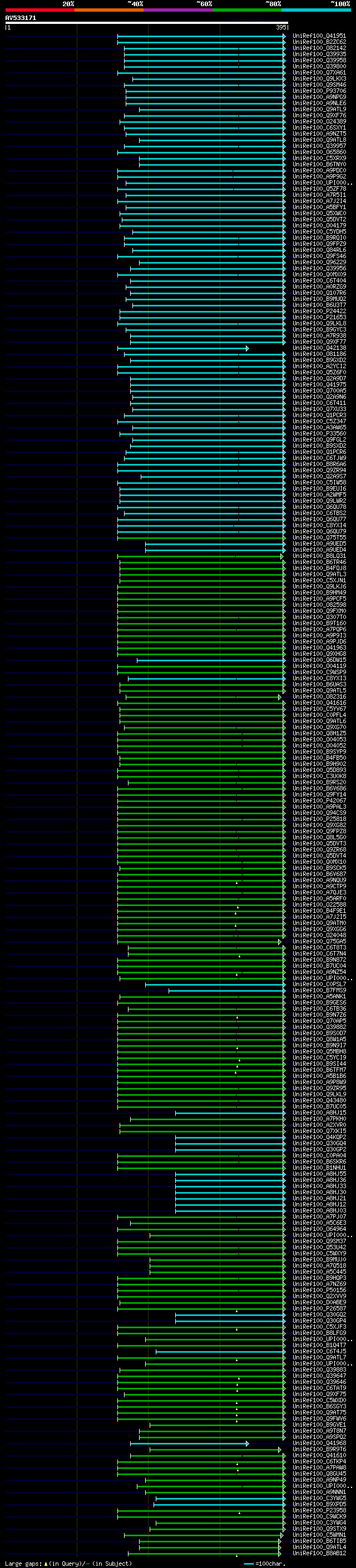Select the UniRef100_Q41968 label
The image size is (356, 1568).
click(x=319, y=1443)
